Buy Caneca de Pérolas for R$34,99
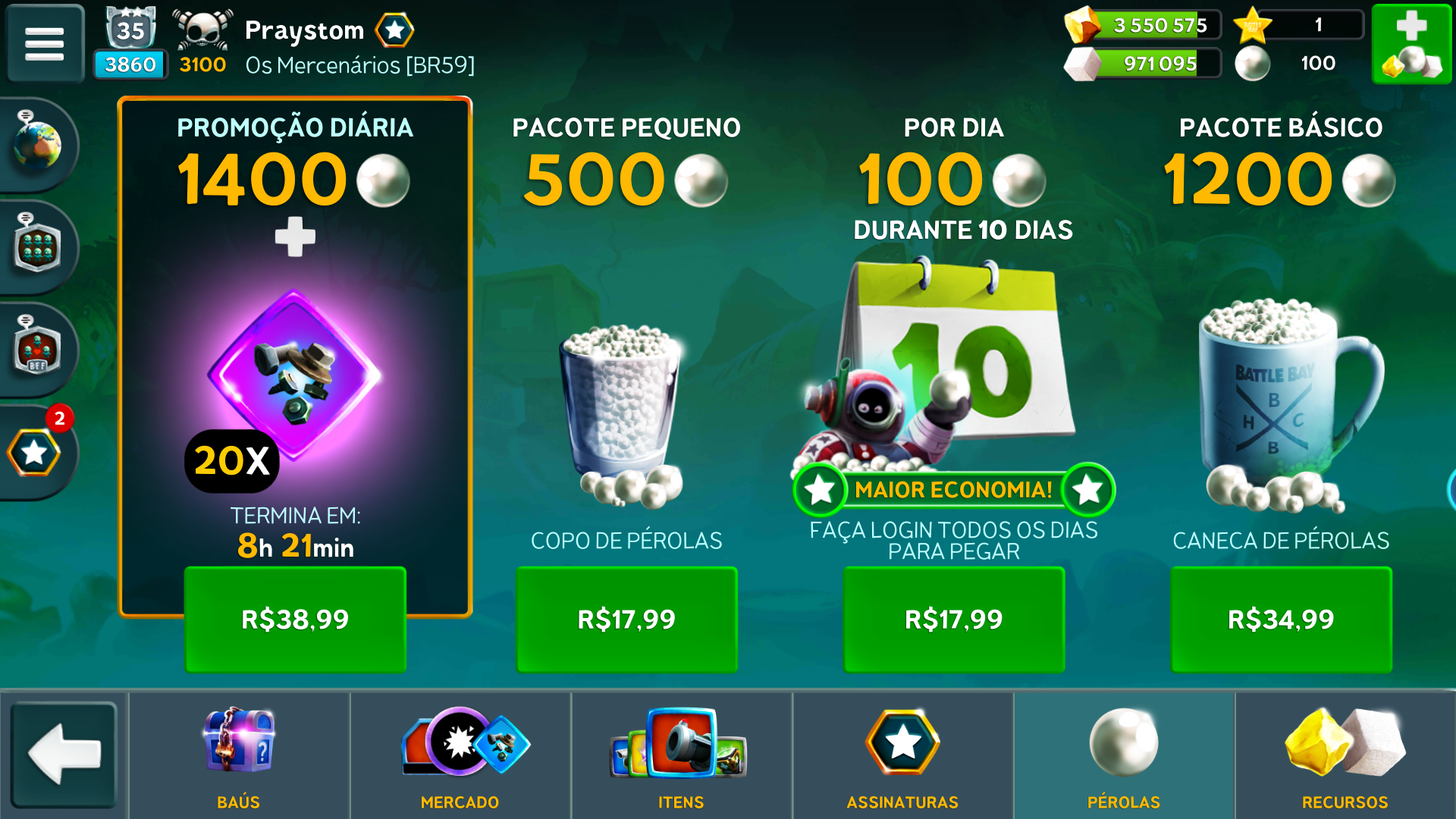The image size is (1456, 819). (x=1281, y=619)
